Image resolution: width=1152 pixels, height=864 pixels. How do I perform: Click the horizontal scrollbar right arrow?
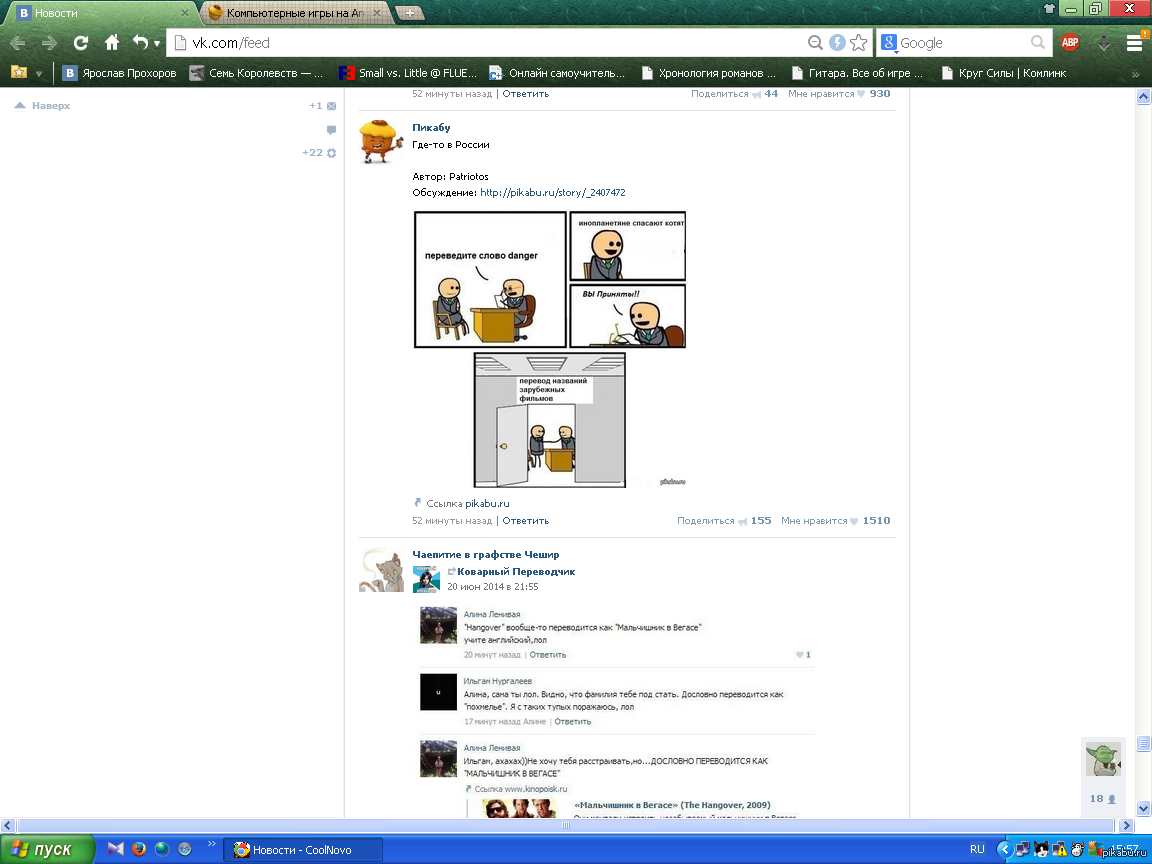(1126, 826)
